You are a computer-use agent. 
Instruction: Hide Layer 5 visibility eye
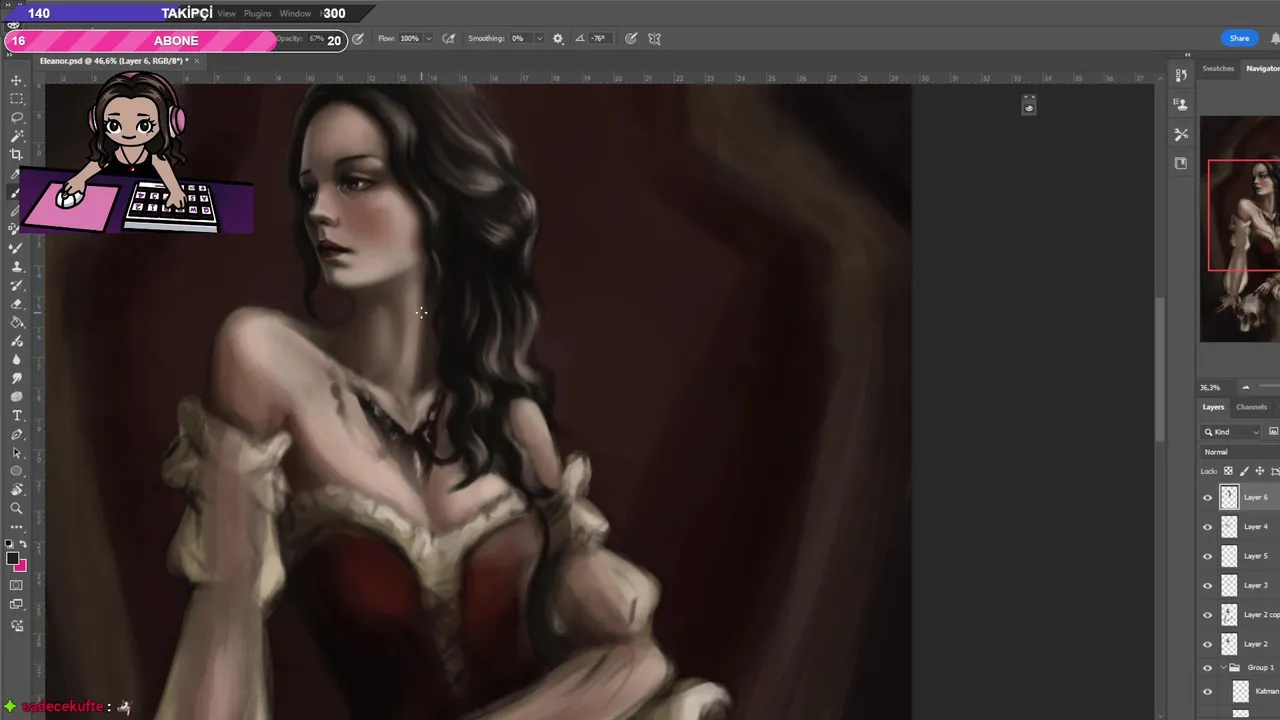point(1207,556)
